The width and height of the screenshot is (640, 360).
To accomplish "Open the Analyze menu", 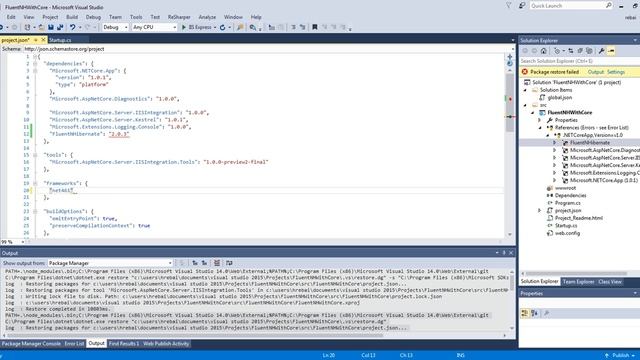I will point(207,17).
